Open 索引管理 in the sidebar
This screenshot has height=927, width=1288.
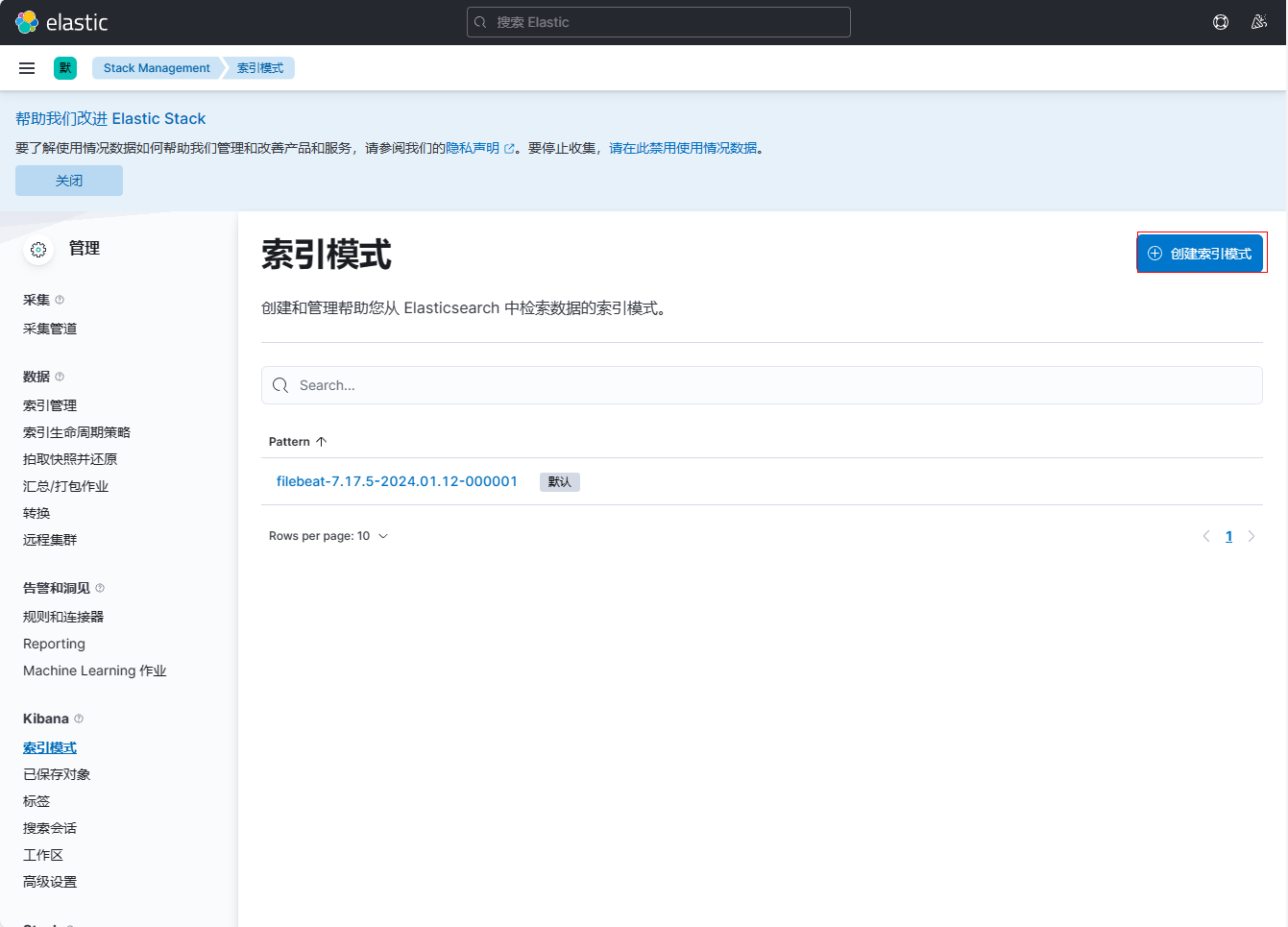point(50,405)
